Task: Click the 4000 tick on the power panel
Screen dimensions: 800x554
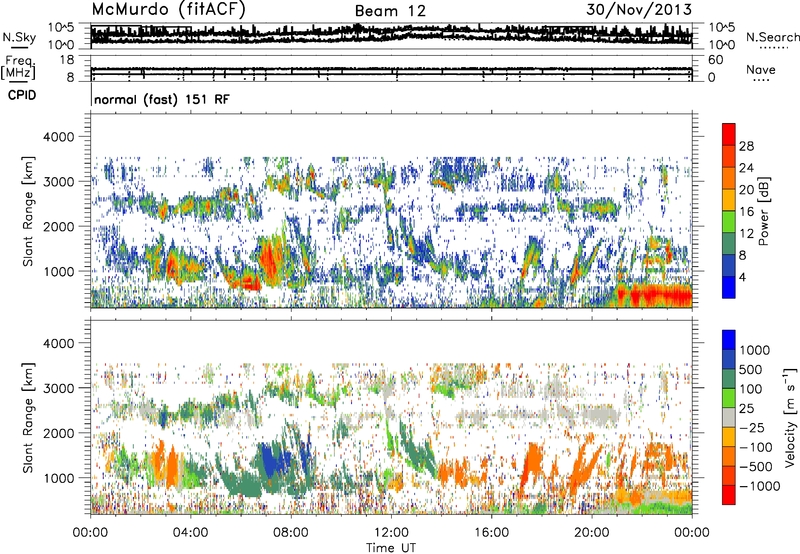Action: (59, 137)
